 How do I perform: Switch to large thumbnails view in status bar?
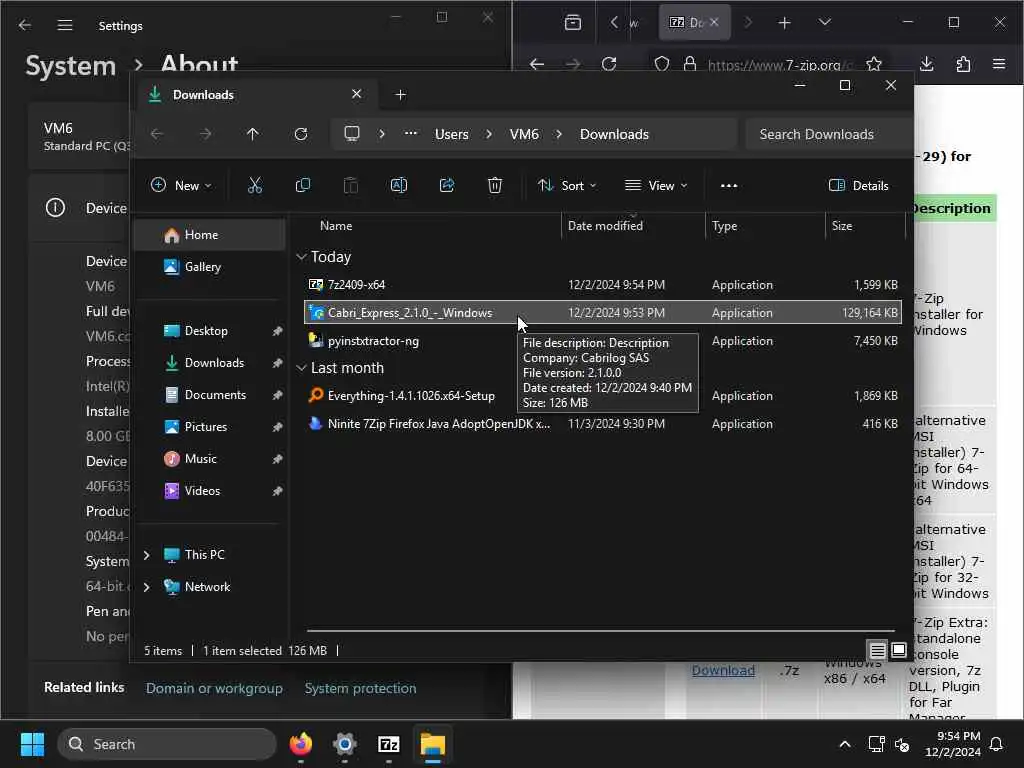pyautogui.click(x=899, y=650)
